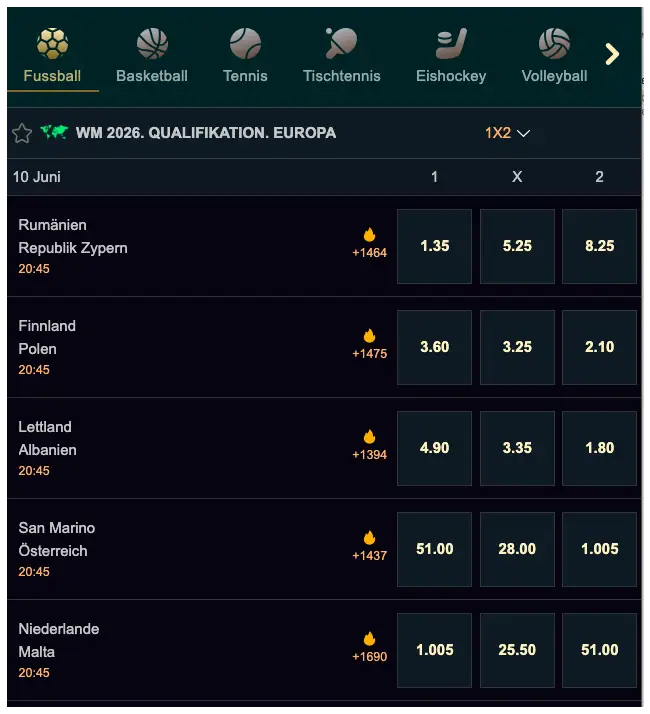This screenshot has height=714, width=650.
Task: Open the Niederlande team name
Action: pyautogui.click(x=59, y=629)
